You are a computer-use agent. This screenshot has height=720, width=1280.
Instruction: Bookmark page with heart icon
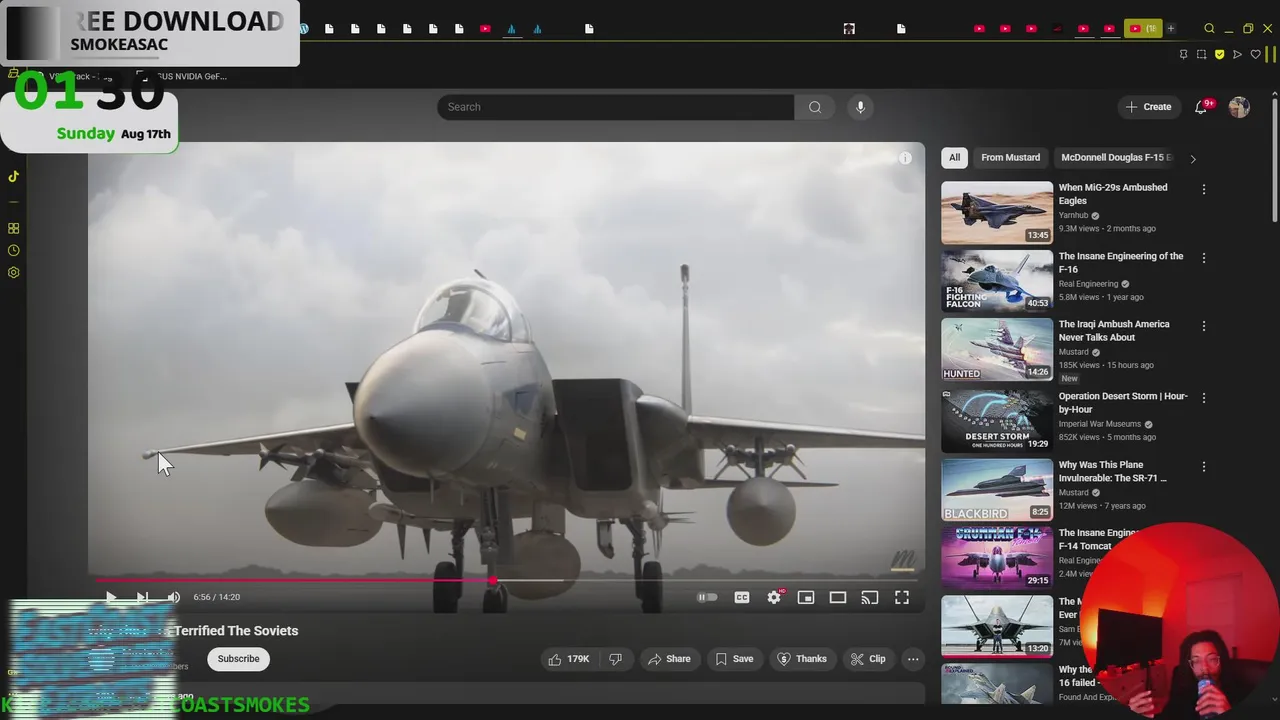tap(1255, 54)
